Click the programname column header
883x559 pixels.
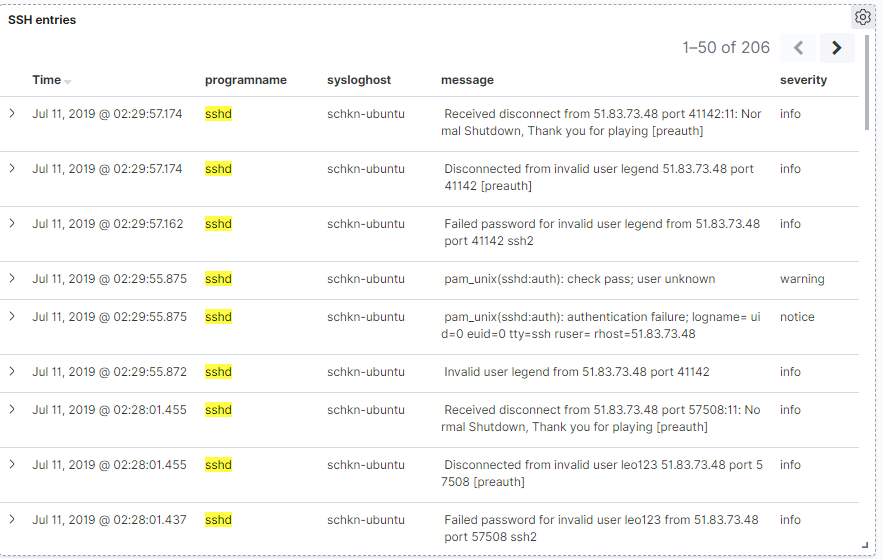[x=246, y=80]
